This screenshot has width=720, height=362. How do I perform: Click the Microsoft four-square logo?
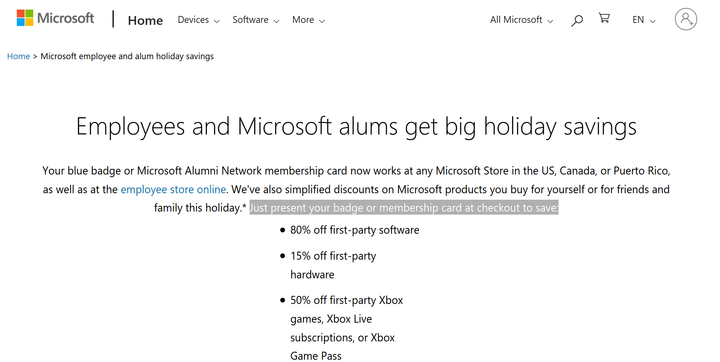coord(25,18)
